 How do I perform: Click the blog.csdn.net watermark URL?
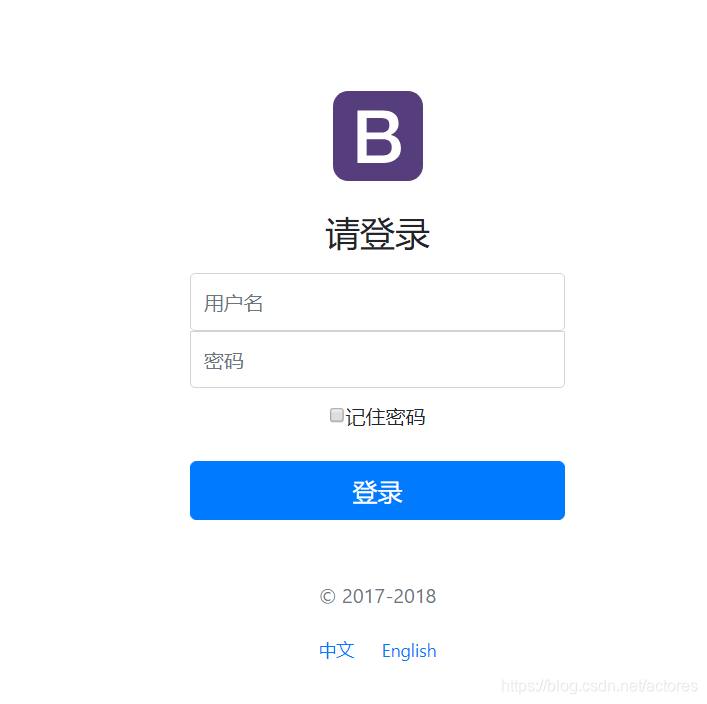[599, 686]
